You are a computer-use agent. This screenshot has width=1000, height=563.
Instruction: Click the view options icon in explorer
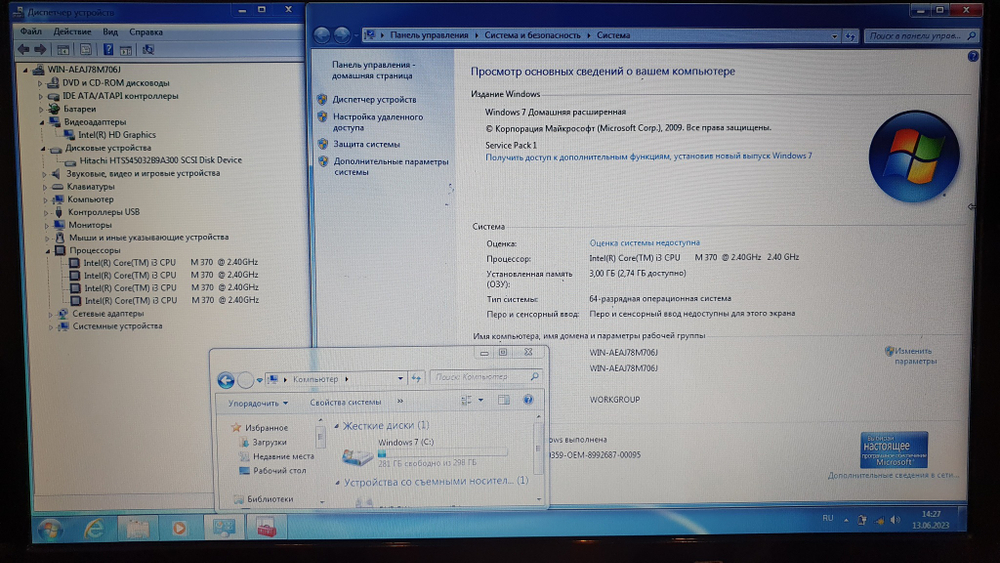(466, 400)
